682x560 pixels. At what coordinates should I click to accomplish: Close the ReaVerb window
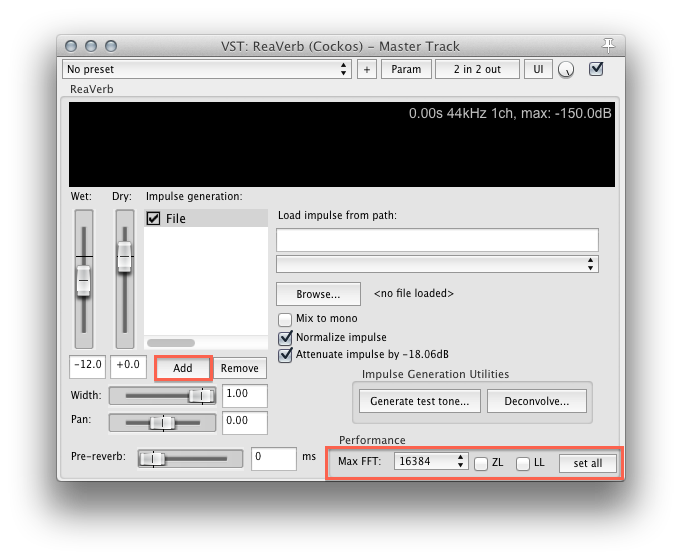click(71, 46)
